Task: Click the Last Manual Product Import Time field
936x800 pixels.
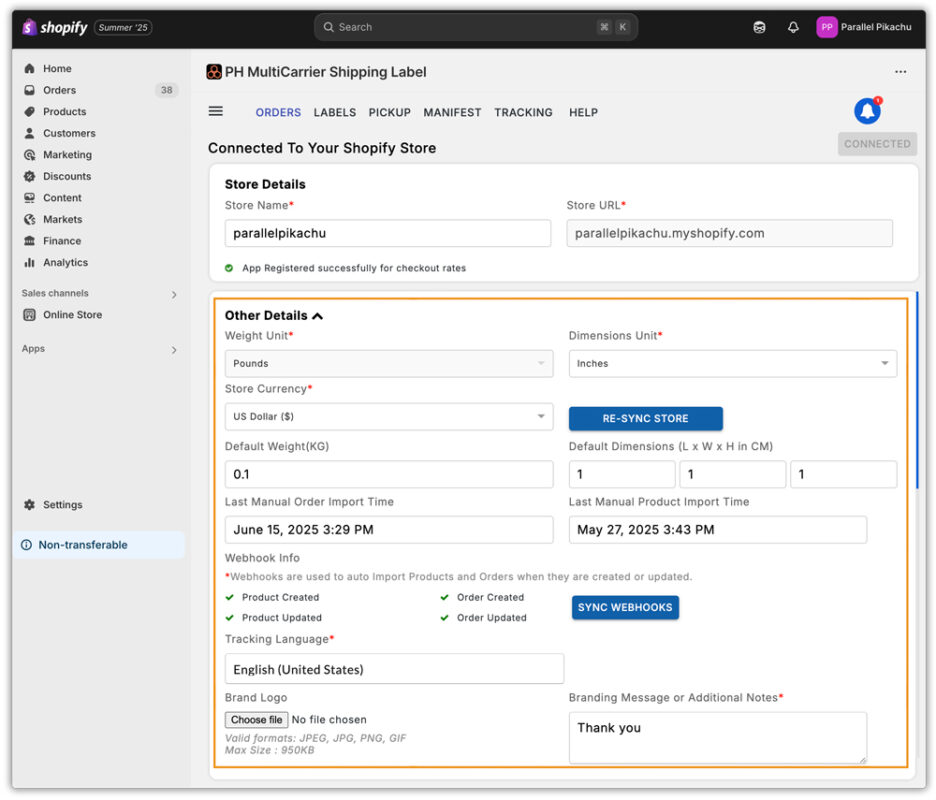Action: (x=718, y=530)
